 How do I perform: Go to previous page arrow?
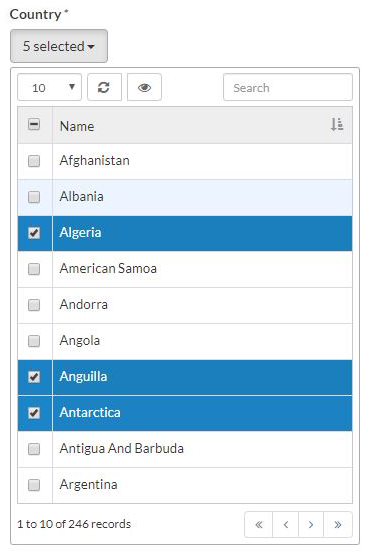(x=285, y=524)
